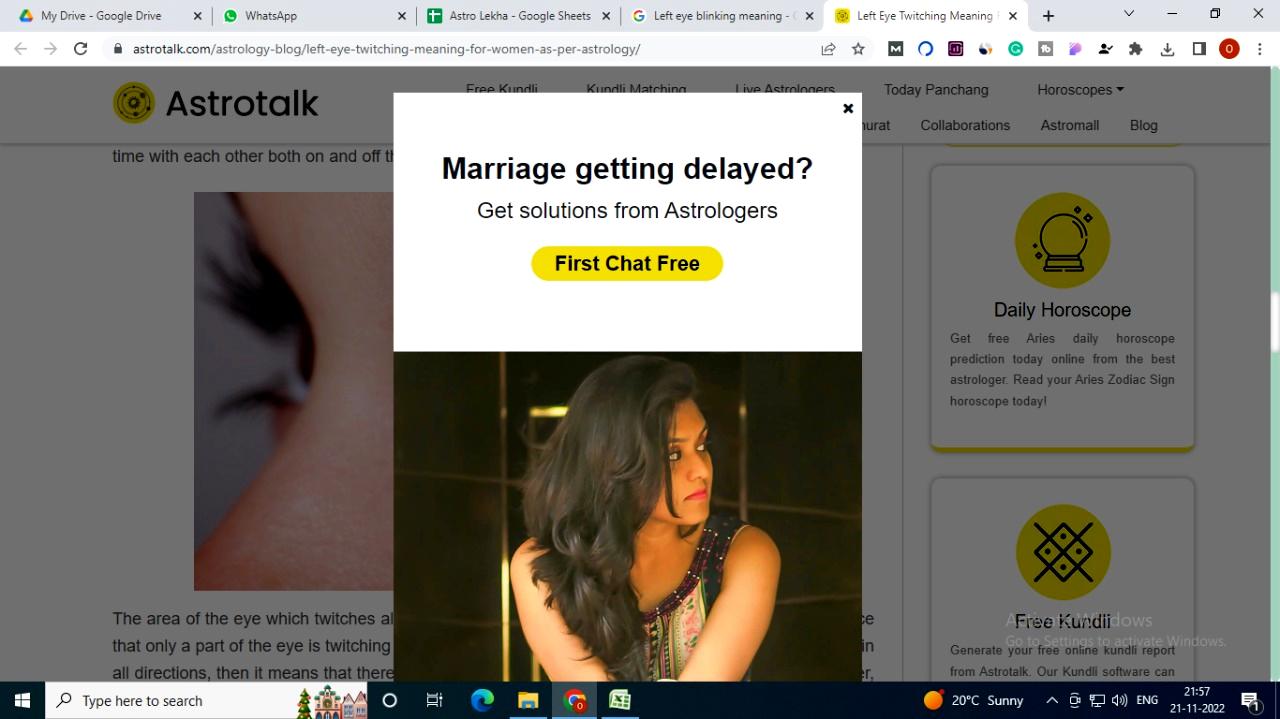The image size is (1280, 719).
Task: Reload the current page
Action: coord(81,49)
